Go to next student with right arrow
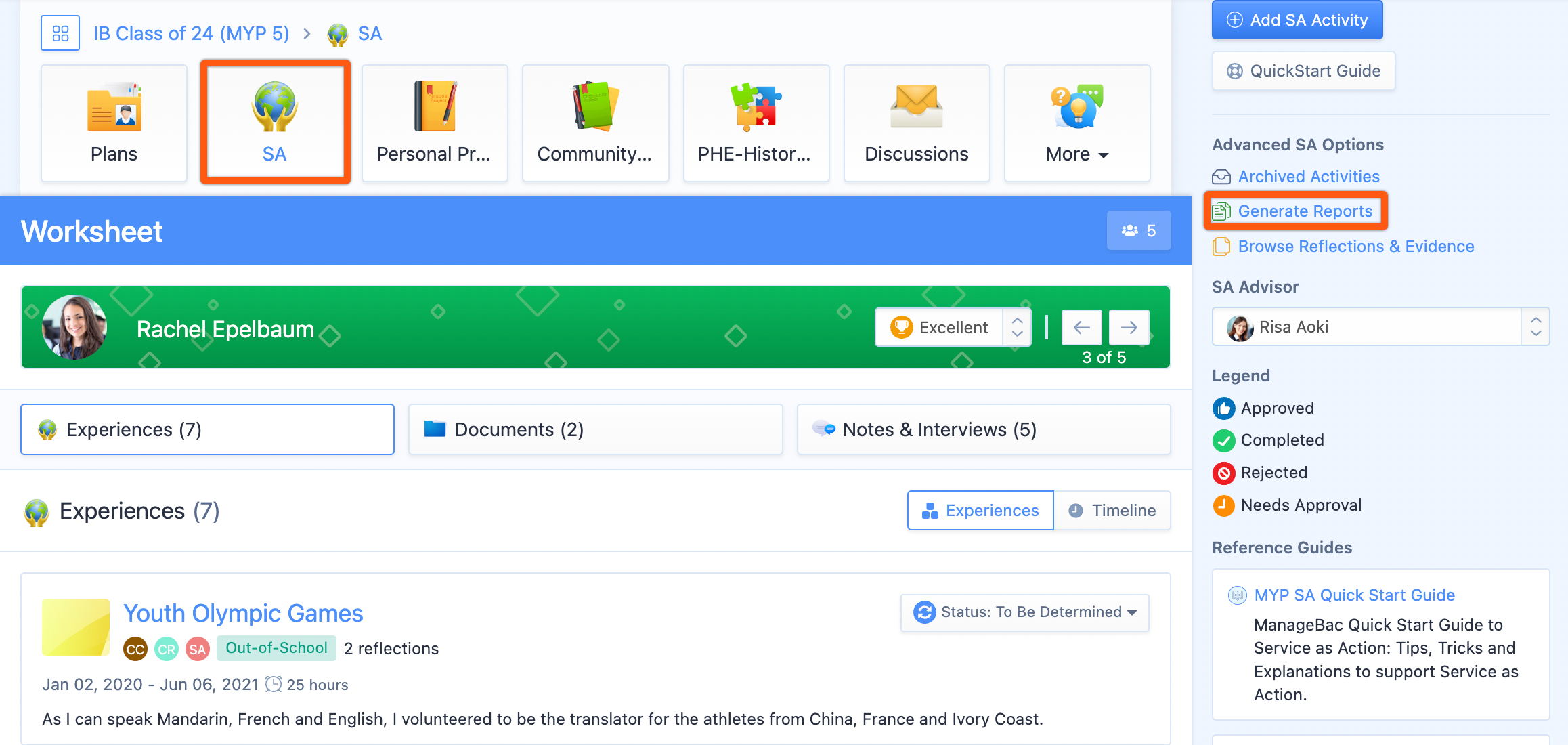 [1129, 328]
